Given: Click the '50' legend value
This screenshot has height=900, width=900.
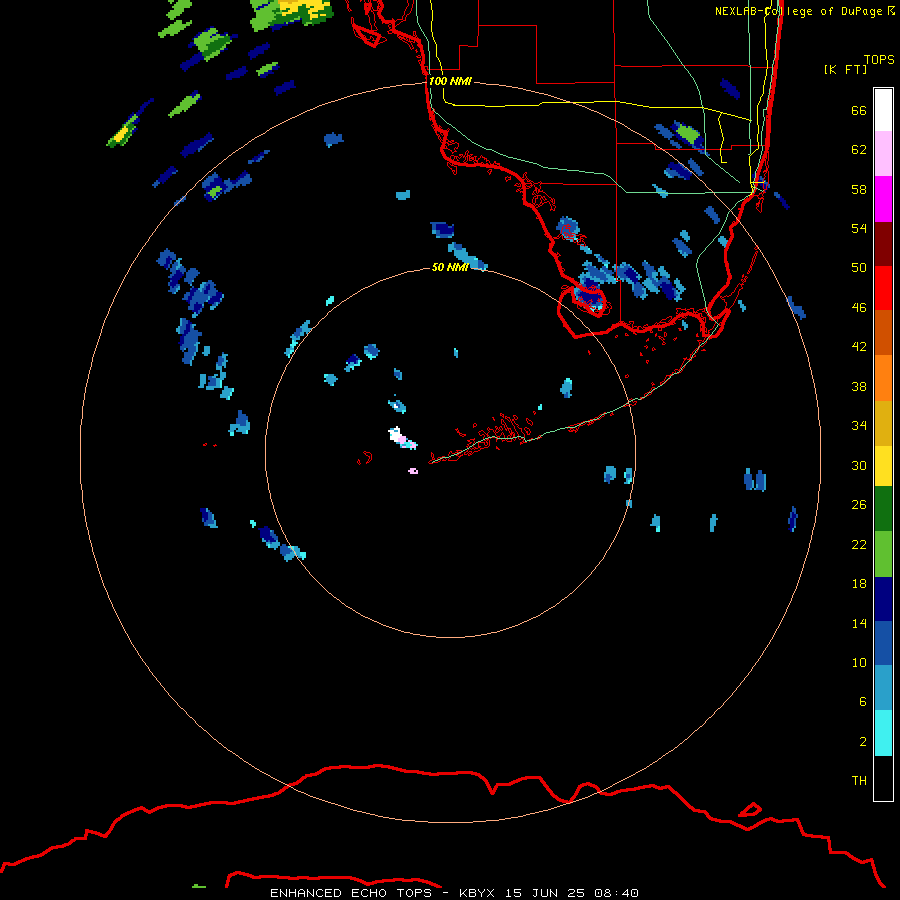Looking at the screenshot, I should click(x=859, y=268).
